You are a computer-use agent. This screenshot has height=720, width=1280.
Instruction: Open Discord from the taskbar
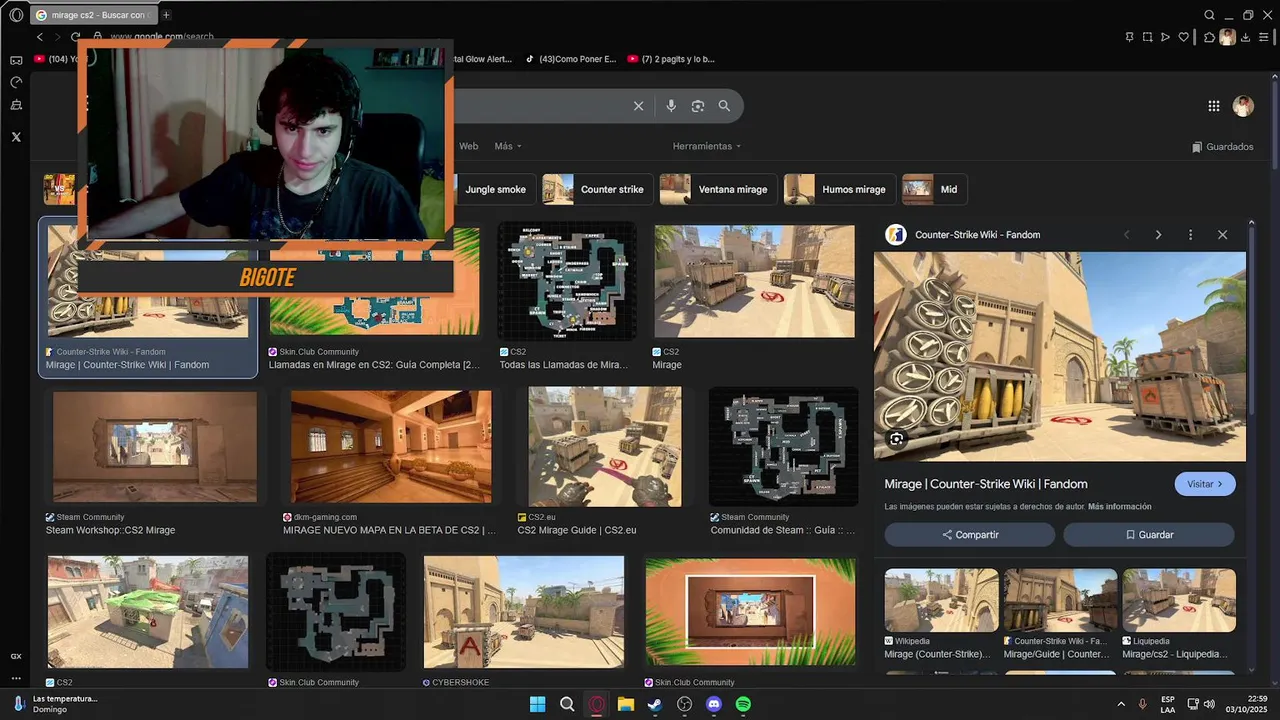tap(713, 704)
